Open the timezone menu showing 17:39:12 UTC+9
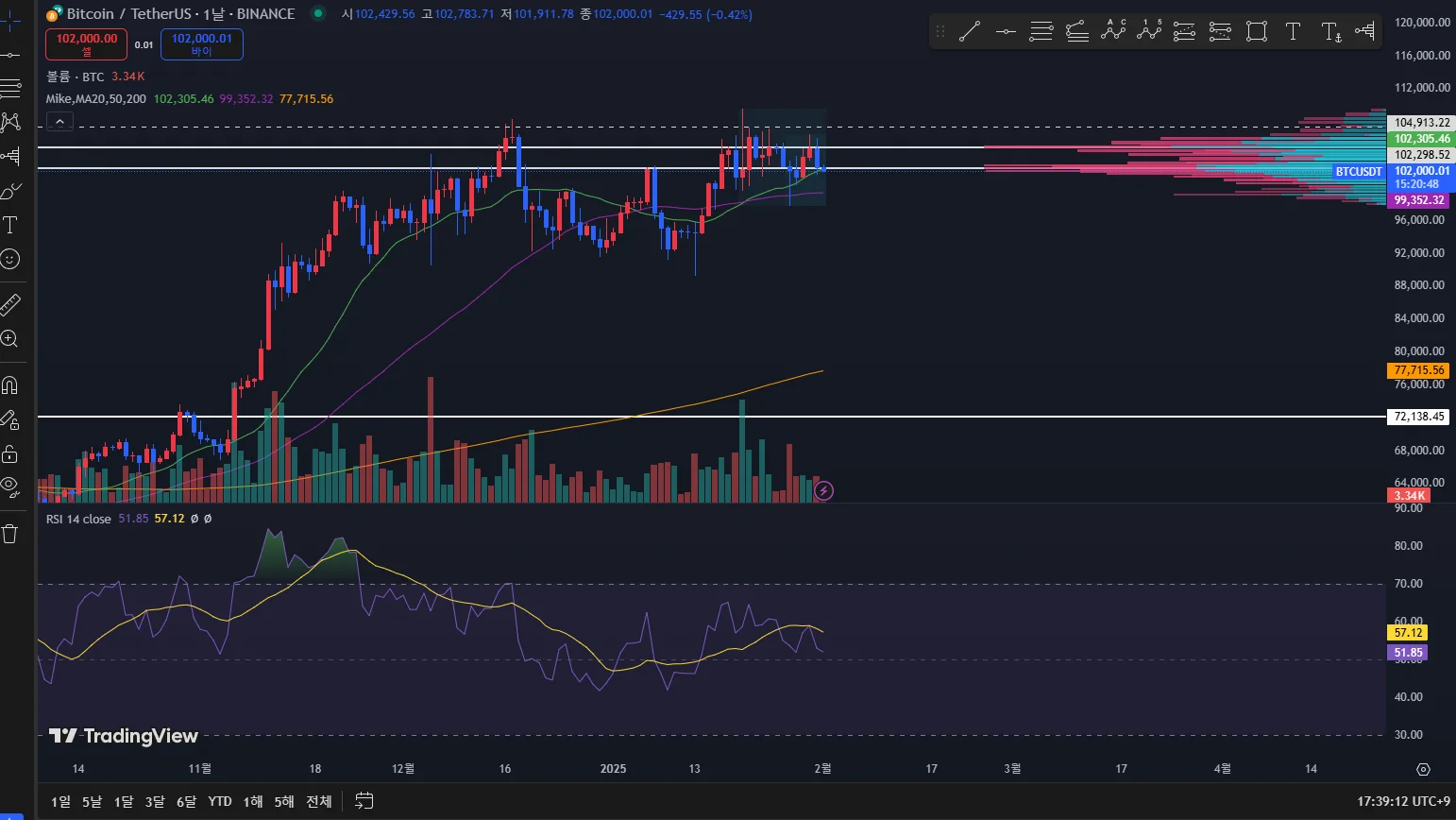This screenshot has width=1456, height=820. (x=1403, y=801)
